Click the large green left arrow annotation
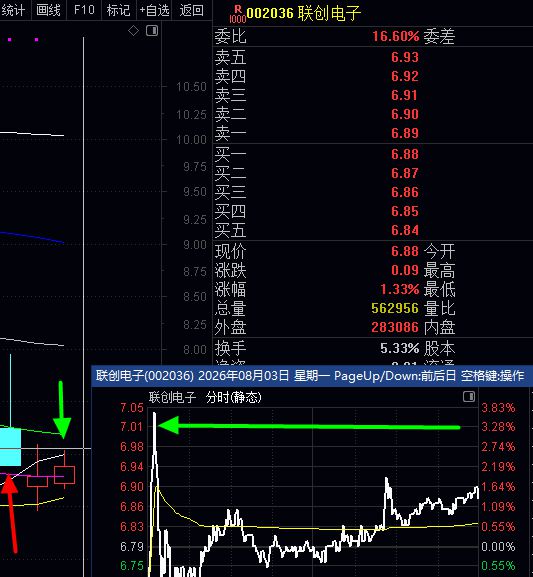The height and width of the screenshot is (577, 533). coord(308,426)
